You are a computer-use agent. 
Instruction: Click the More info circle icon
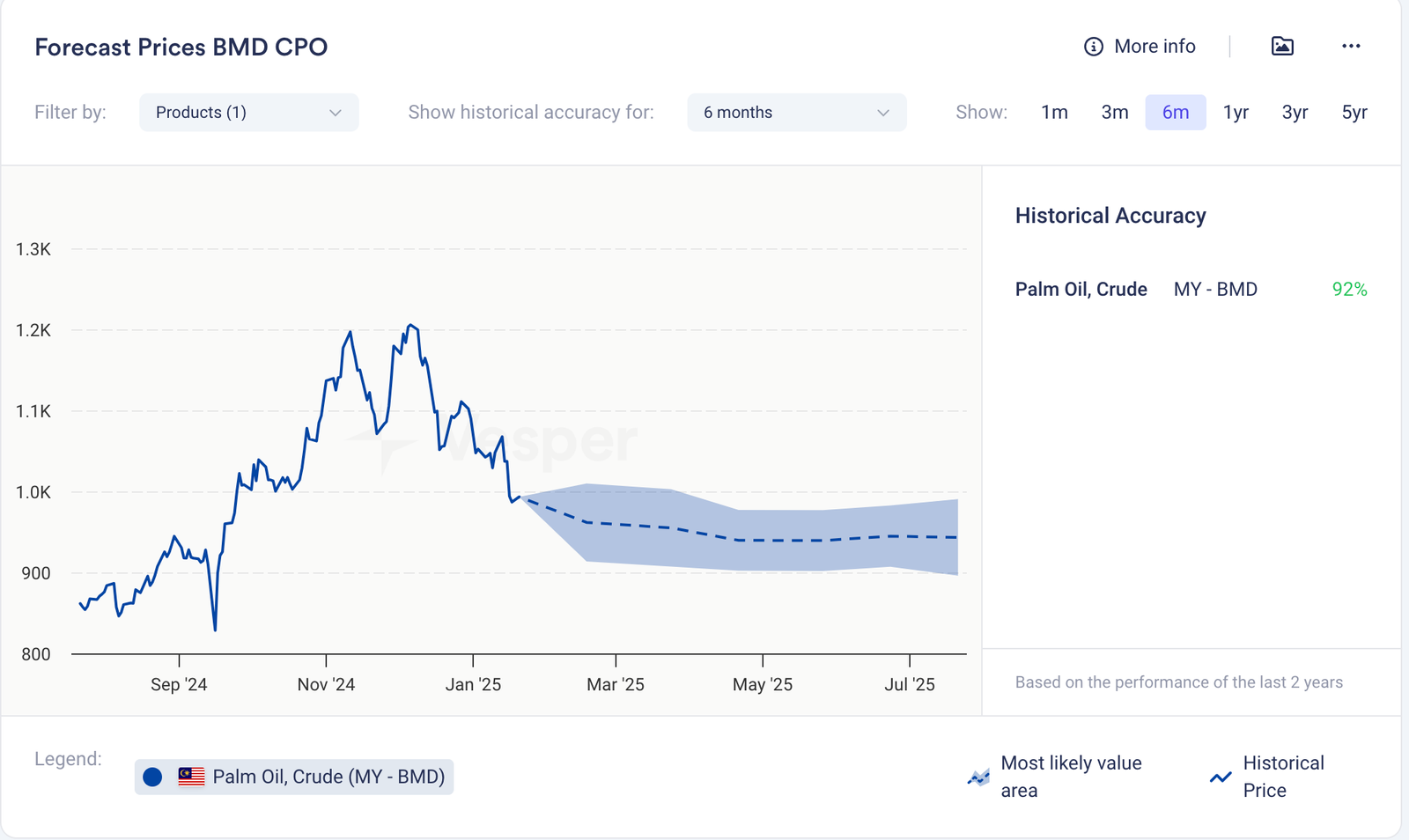(x=1093, y=47)
